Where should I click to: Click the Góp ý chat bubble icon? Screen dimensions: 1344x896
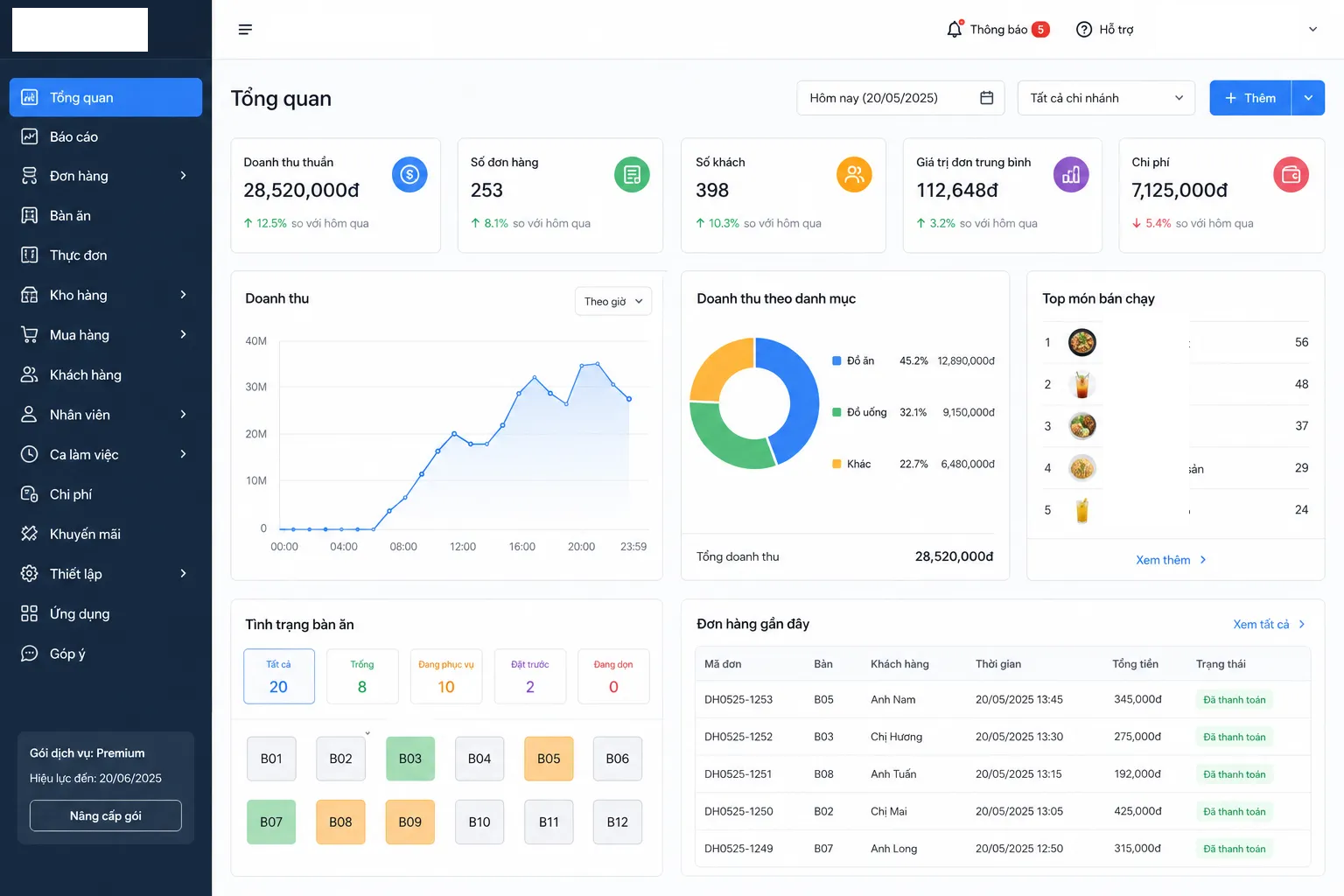click(x=30, y=653)
